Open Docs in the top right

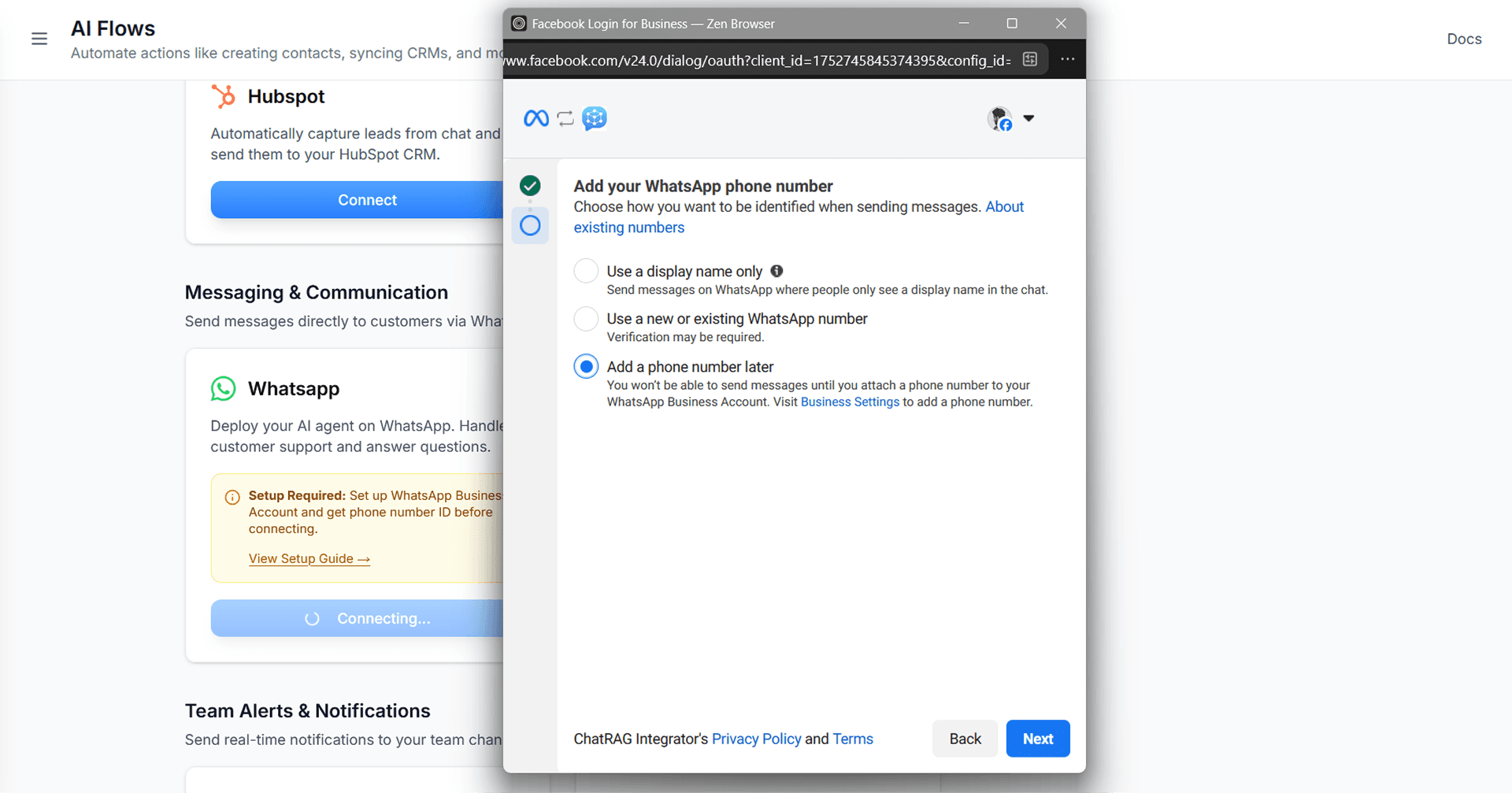coord(1464,39)
